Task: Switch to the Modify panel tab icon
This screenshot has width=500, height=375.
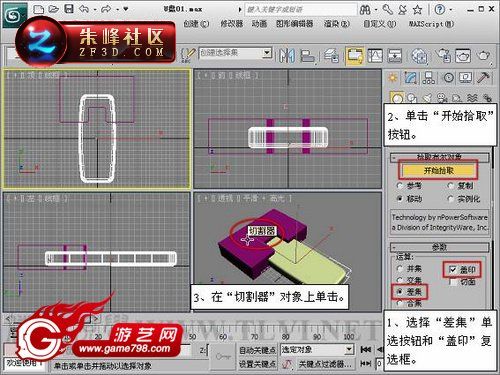Action: coord(411,78)
